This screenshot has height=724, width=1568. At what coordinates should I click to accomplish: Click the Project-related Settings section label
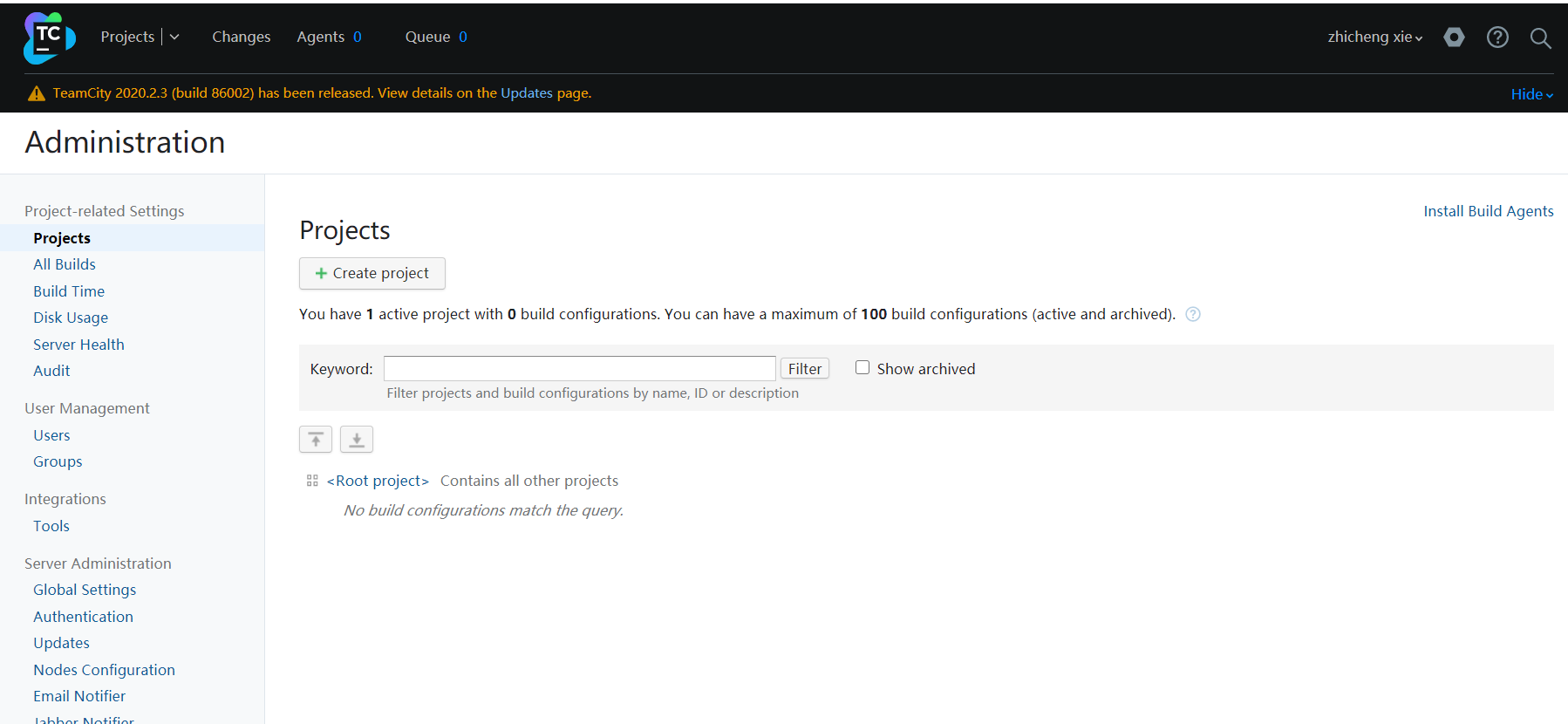[105, 211]
